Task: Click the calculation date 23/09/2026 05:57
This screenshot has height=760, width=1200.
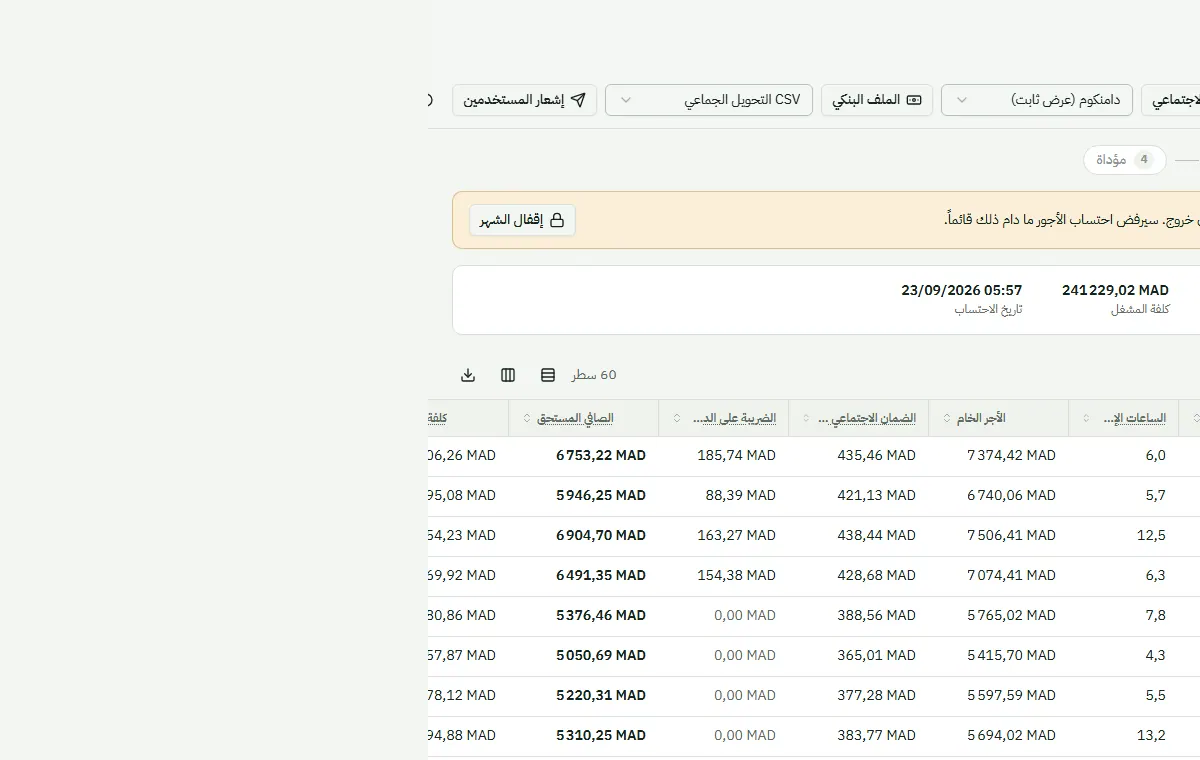Action: 962,291
